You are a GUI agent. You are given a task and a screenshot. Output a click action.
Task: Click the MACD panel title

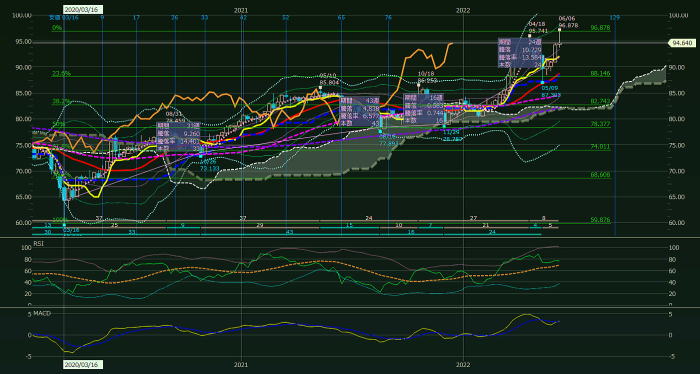(42, 313)
